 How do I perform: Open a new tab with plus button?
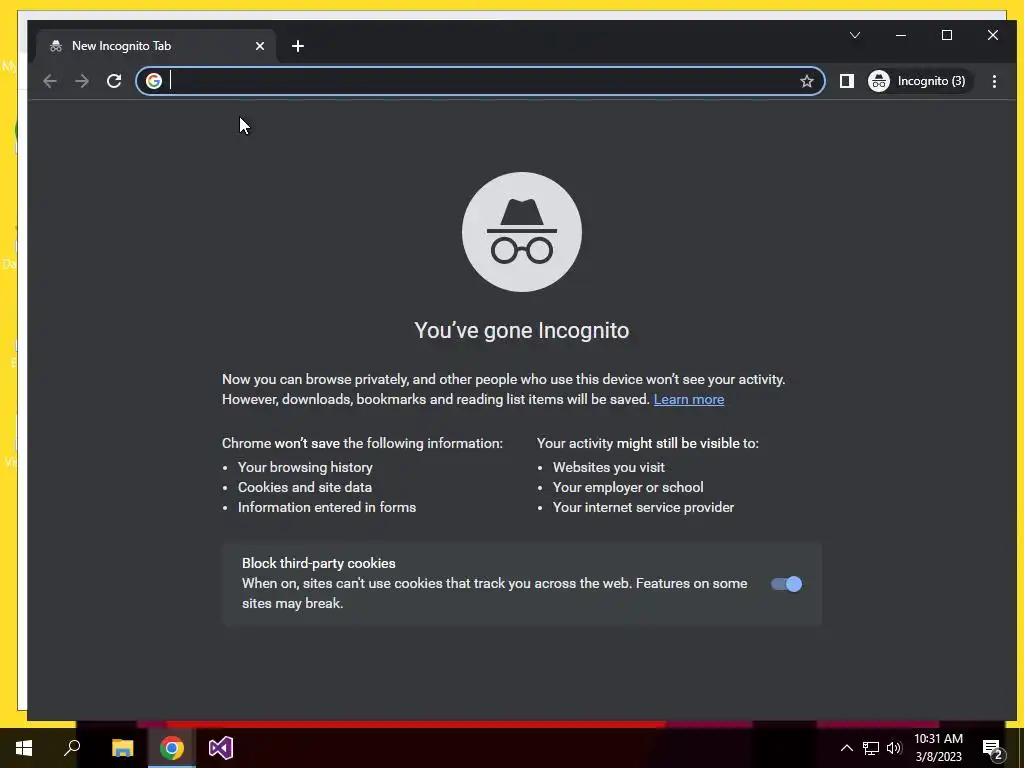[298, 46]
